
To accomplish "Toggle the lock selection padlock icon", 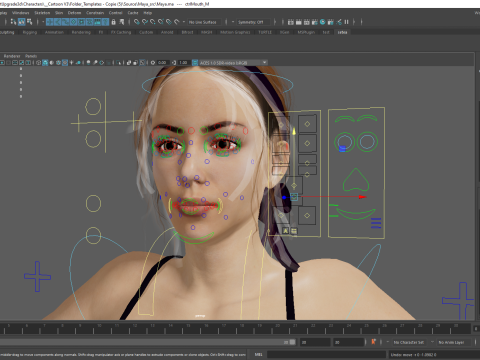I will [x=114, y=22].
